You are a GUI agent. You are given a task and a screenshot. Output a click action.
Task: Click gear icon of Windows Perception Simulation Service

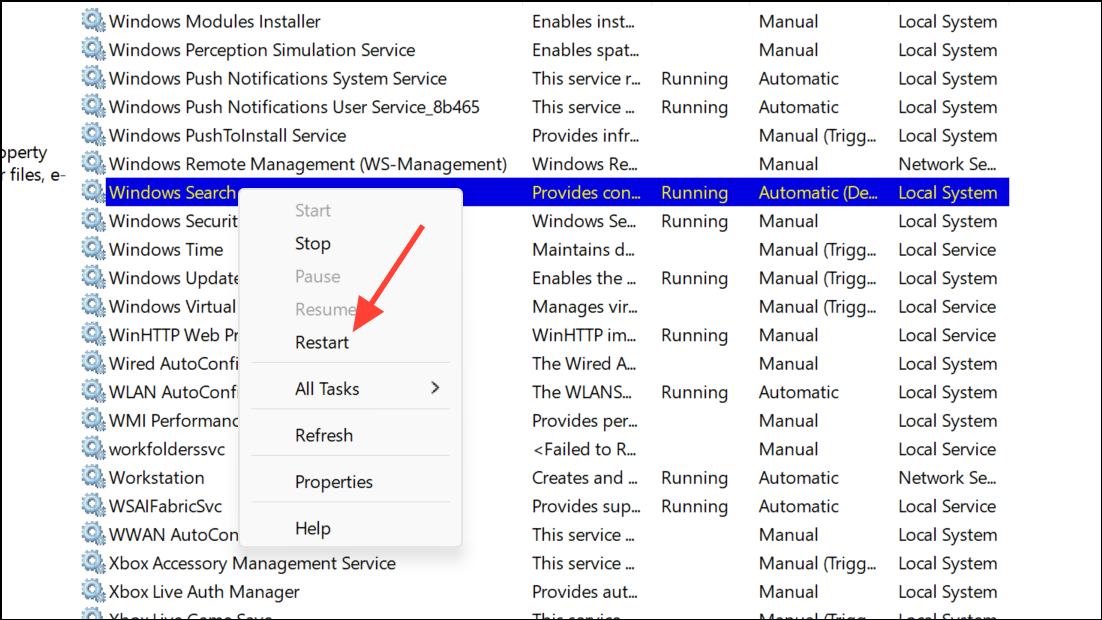93,49
